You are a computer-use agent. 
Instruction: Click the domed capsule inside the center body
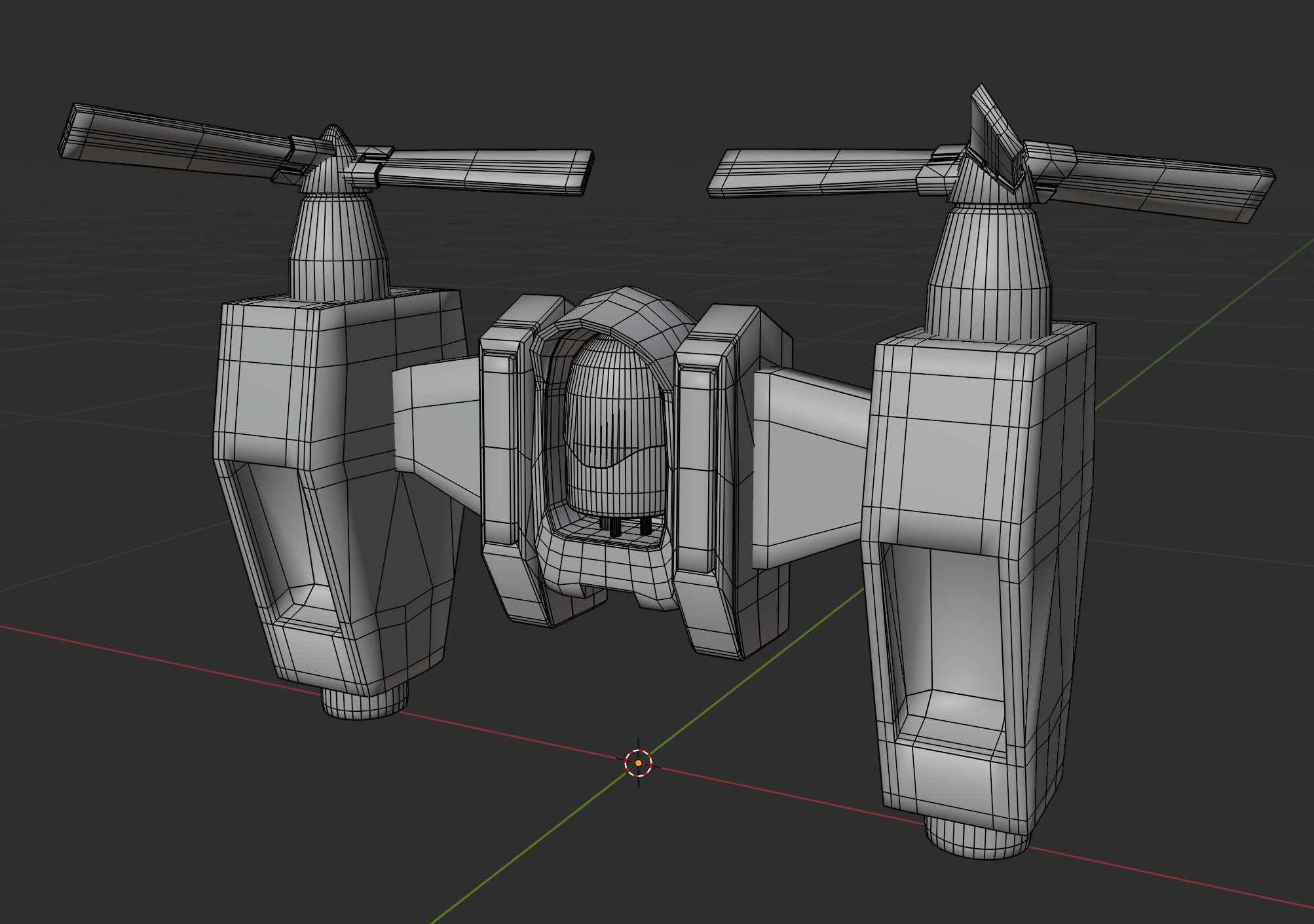(616, 426)
